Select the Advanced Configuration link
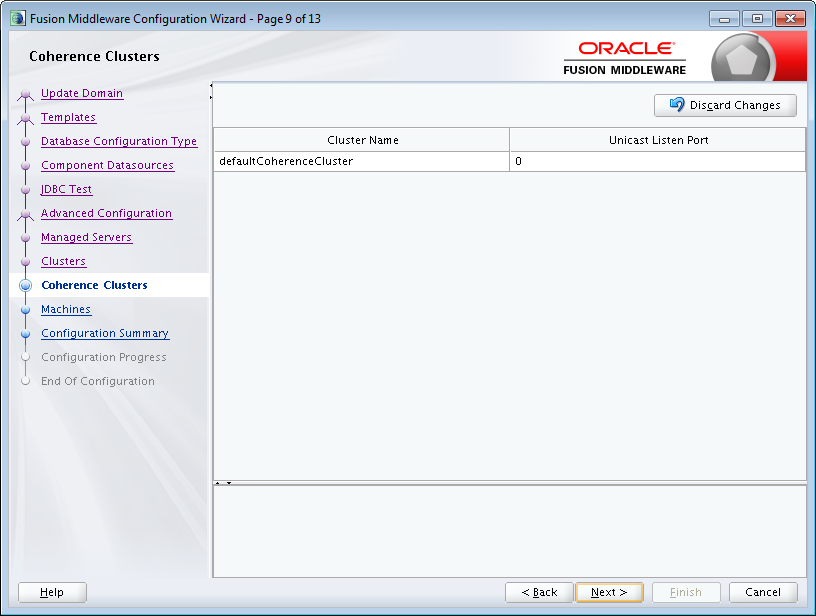 [x=106, y=213]
